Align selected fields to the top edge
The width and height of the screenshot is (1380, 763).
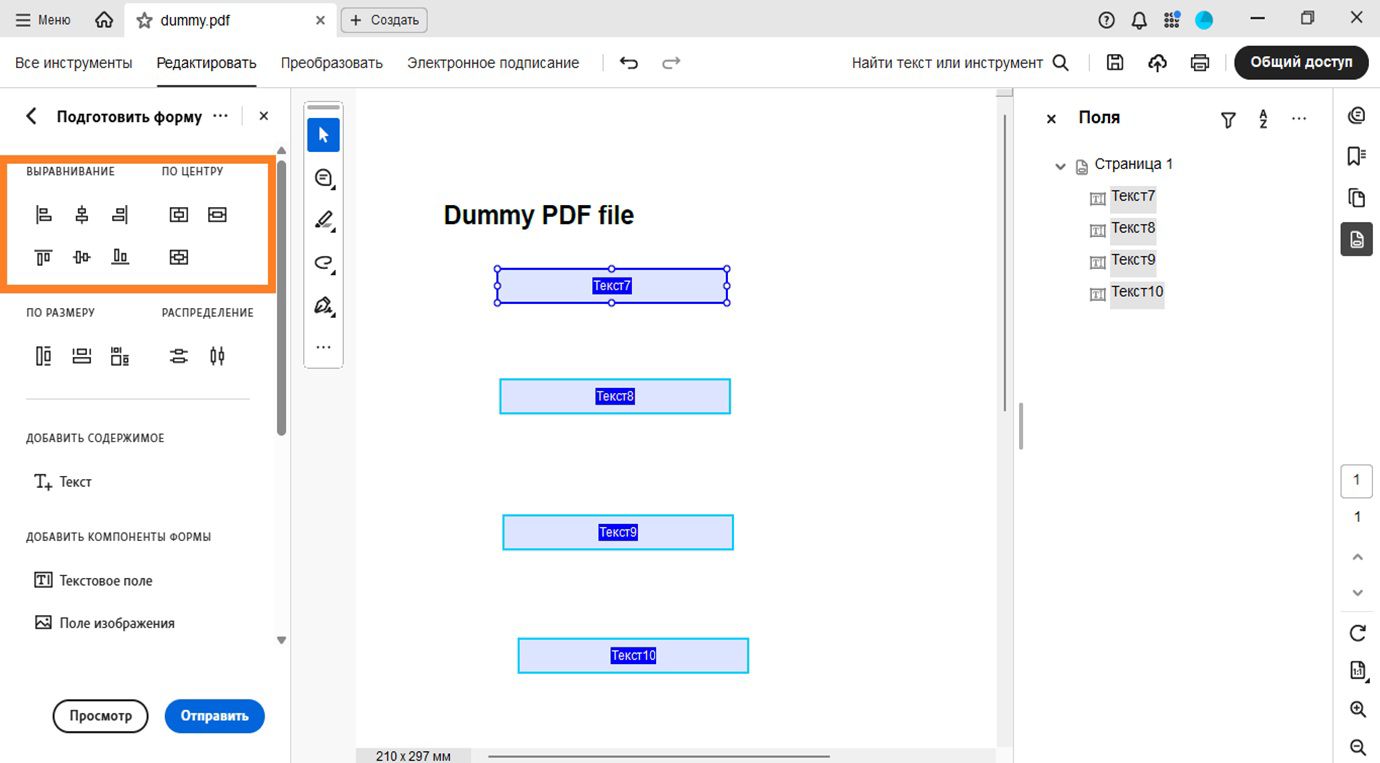coord(43,257)
